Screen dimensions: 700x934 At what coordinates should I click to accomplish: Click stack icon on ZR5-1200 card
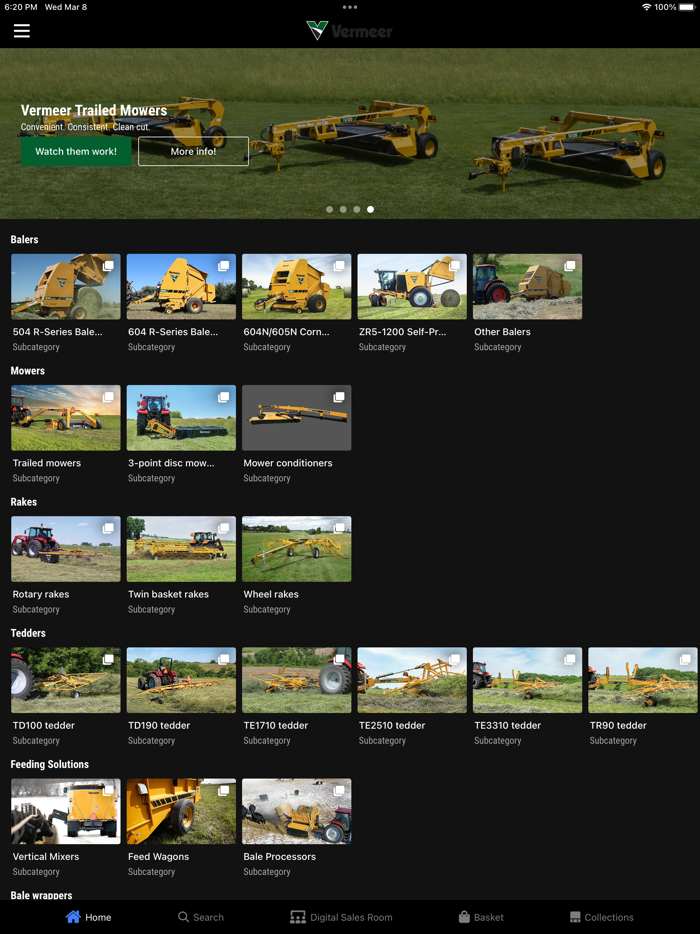pyautogui.click(x=455, y=266)
